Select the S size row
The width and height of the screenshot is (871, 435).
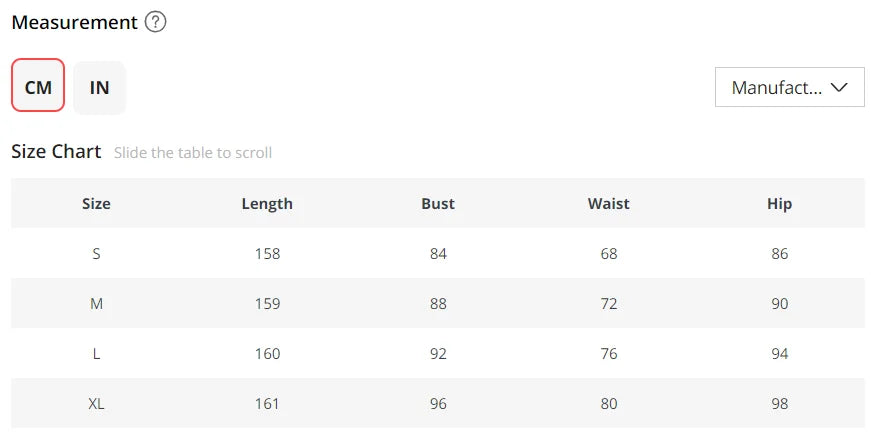click(x=438, y=253)
